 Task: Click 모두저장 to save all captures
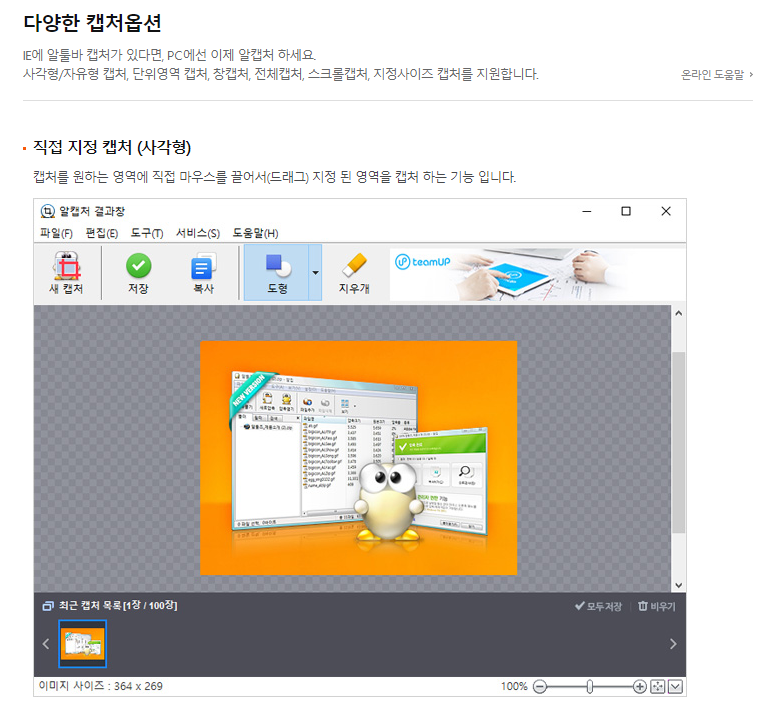tap(598, 606)
